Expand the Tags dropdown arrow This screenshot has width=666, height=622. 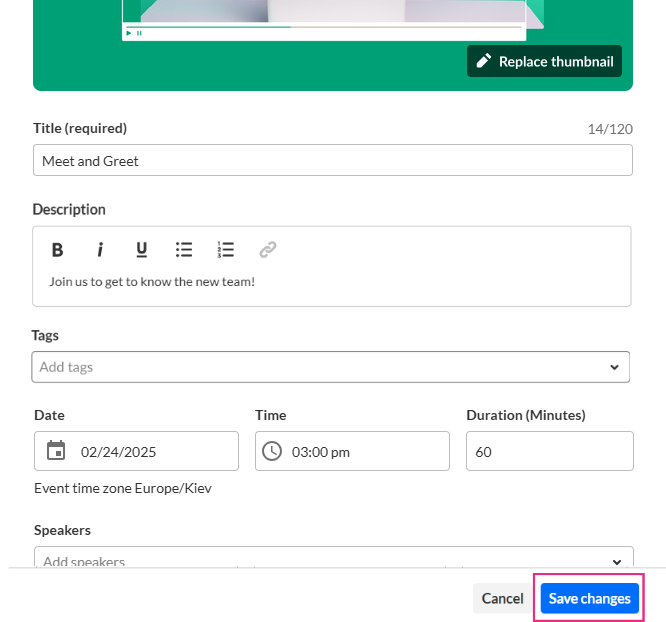click(614, 367)
